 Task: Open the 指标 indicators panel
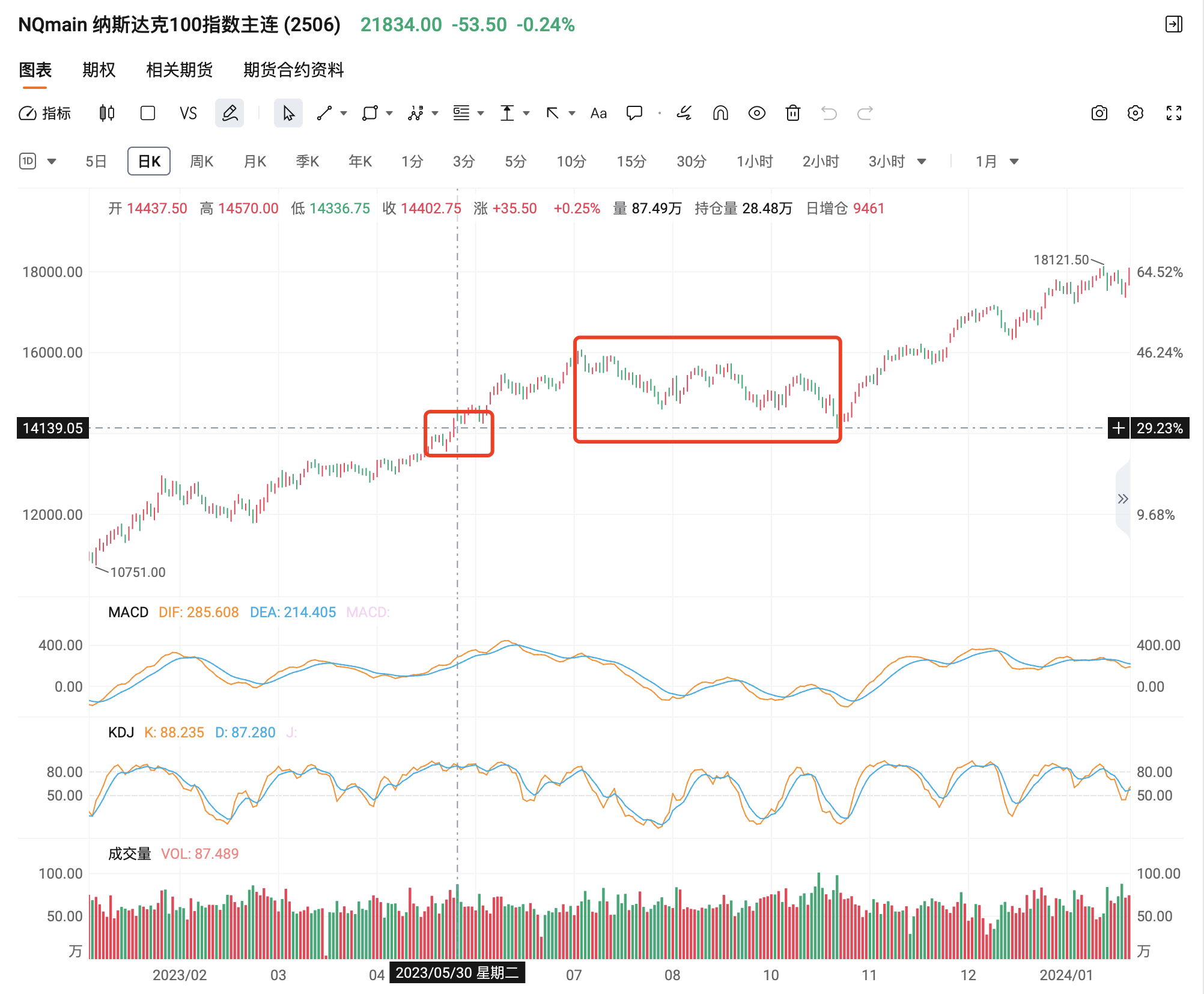(x=45, y=113)
